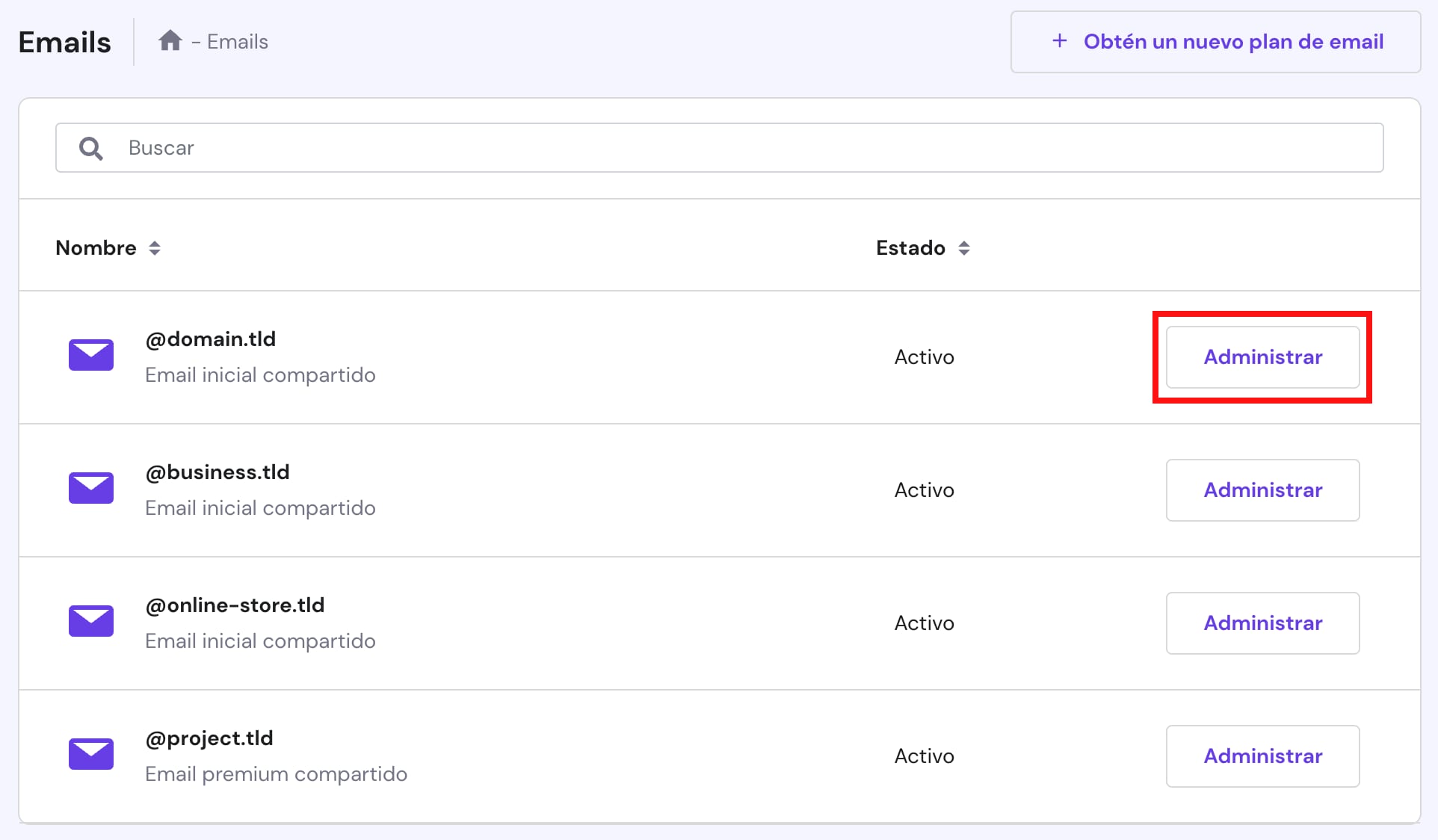Open the Emails breadcrumb link
Screen dimensions: 1438x840
click(236, 41)
